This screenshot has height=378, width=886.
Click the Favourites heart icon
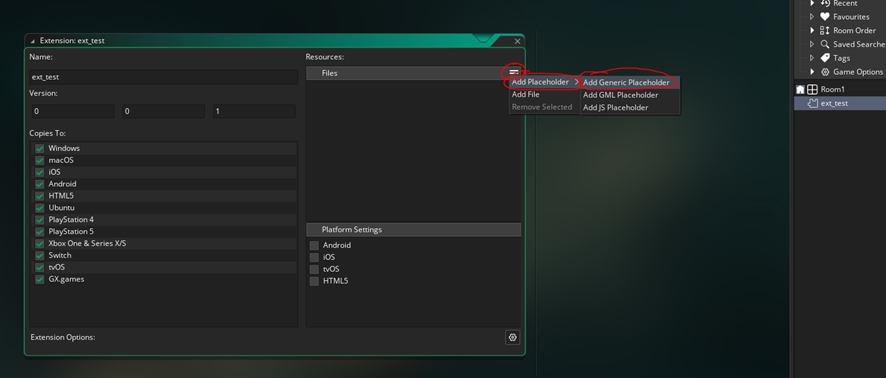(x=825, y=17)
